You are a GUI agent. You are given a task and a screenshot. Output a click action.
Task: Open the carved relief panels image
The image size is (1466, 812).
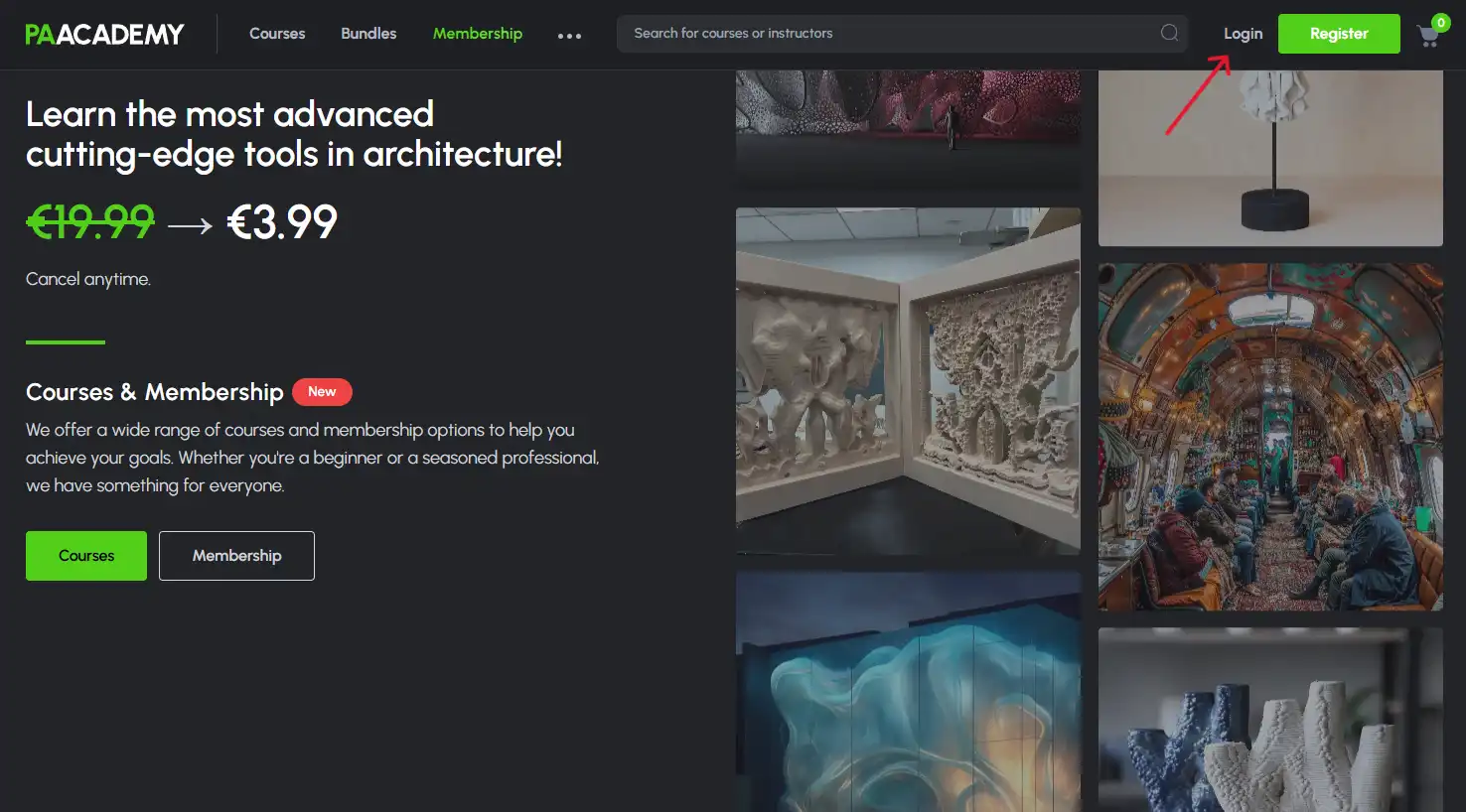[908, 380]
